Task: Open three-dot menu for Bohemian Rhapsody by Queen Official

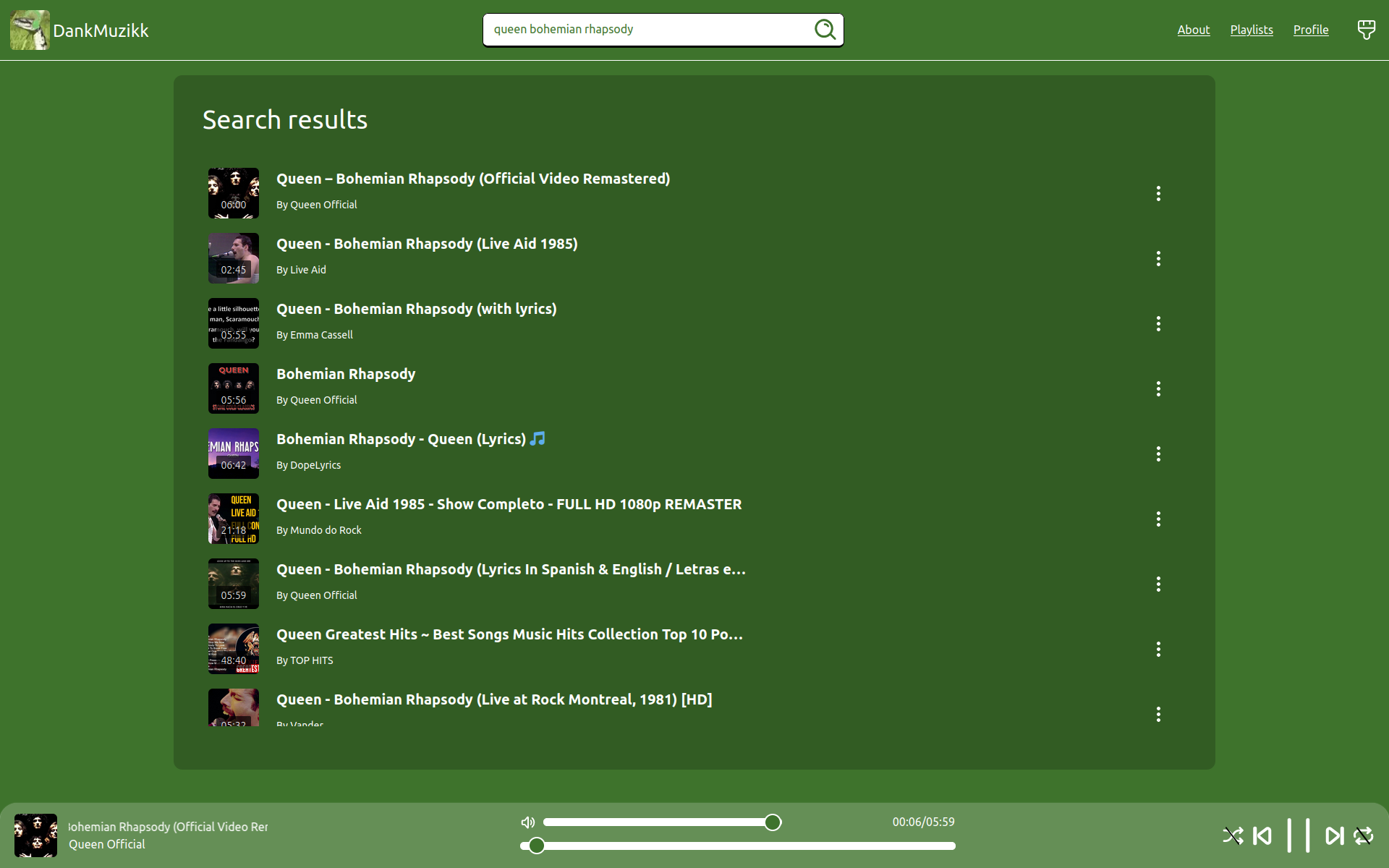Action: (x=1158, y=388)
